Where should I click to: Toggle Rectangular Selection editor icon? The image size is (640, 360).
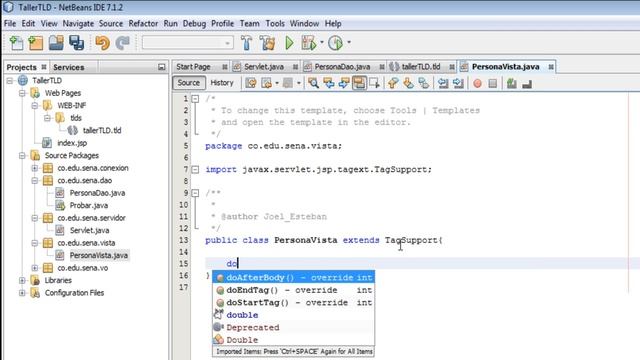[x=374, y=83]
